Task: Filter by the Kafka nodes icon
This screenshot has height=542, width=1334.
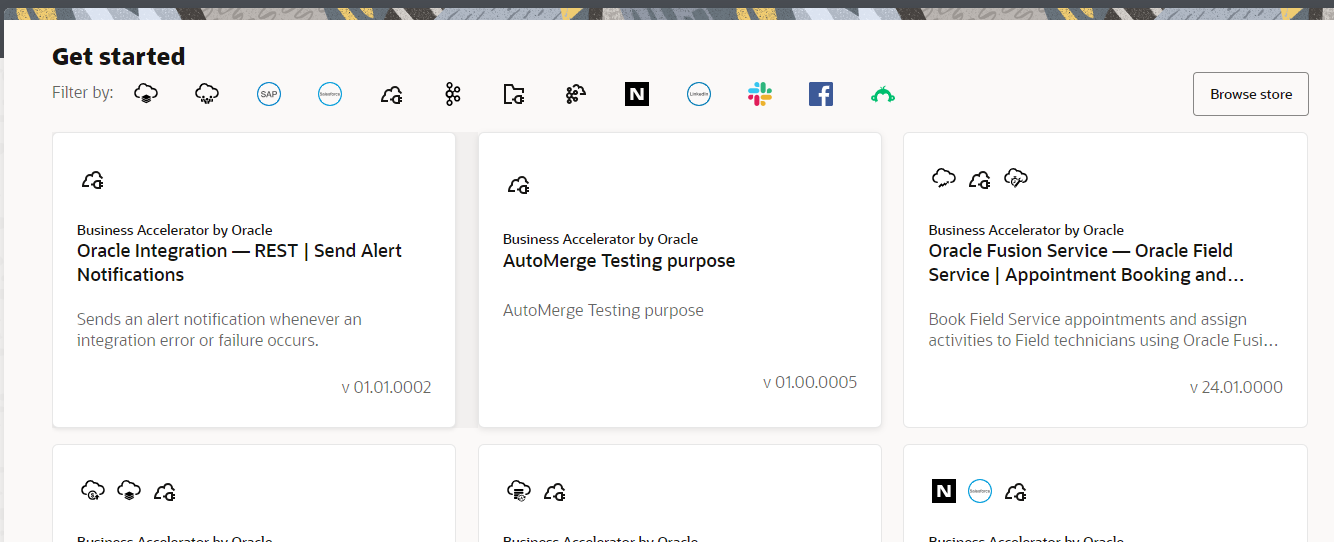Action: (x=453, y=94)
